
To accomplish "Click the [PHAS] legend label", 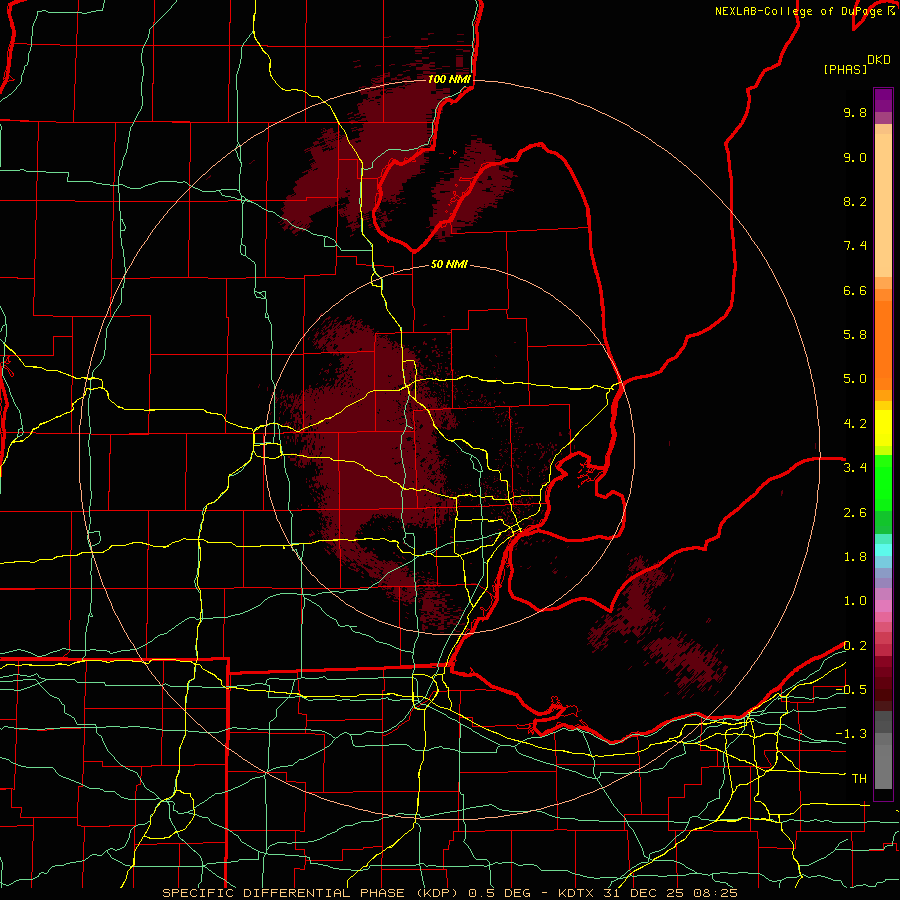I will point(845,70).
